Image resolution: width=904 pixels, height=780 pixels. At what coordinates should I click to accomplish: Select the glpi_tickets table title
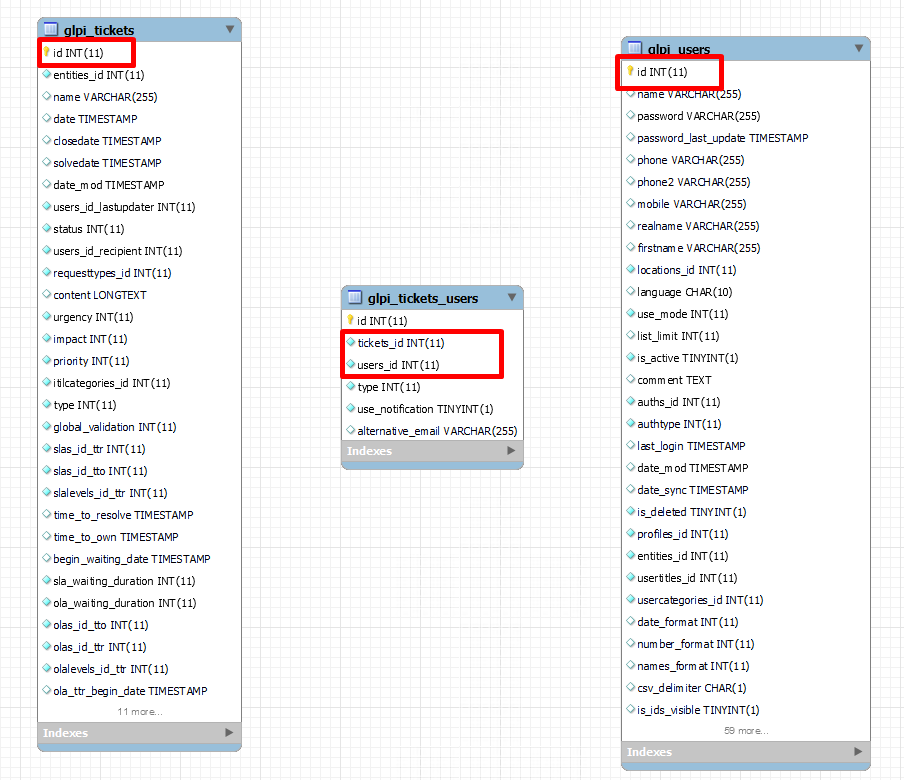[99, 30]
